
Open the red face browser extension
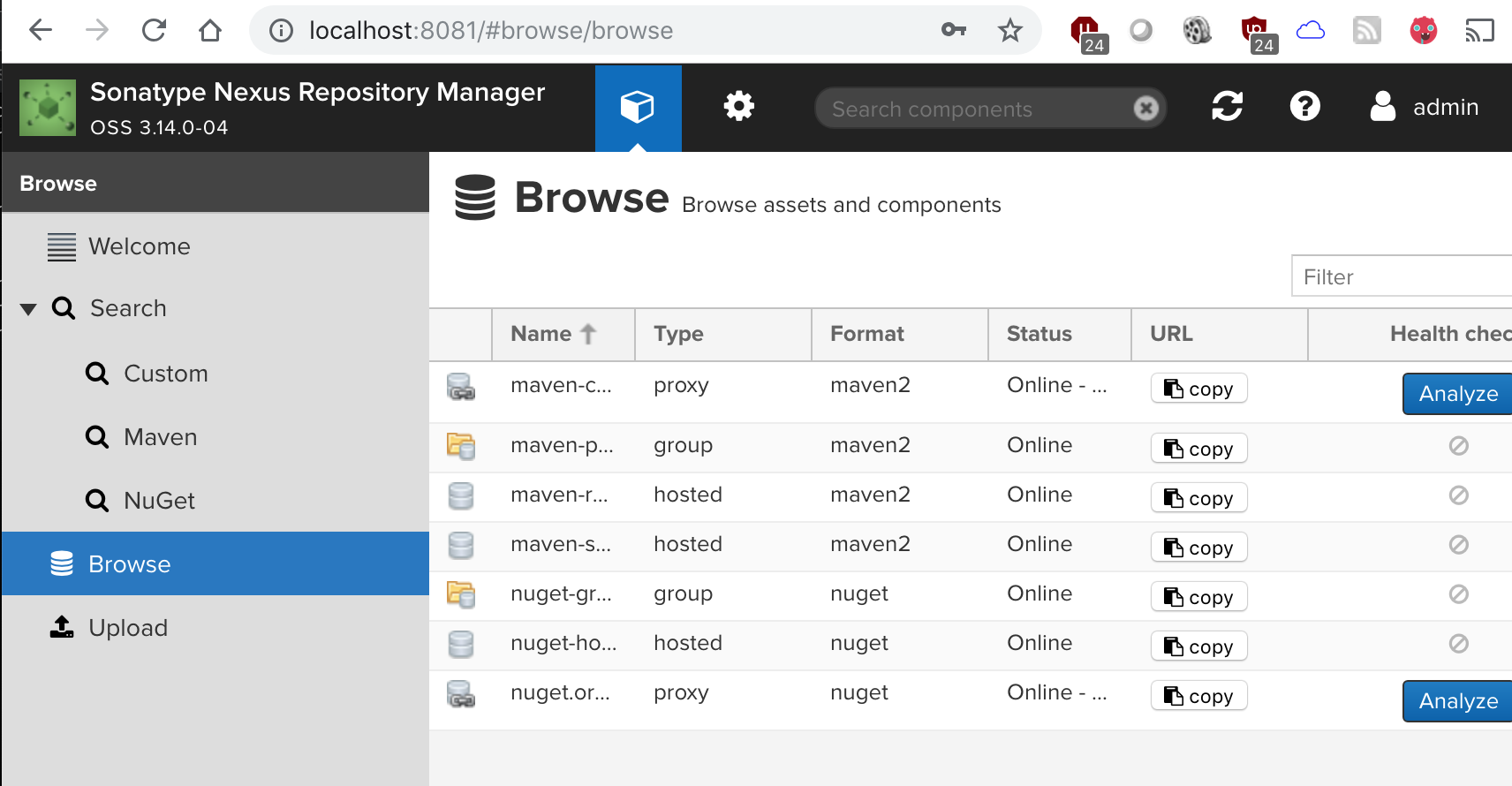(x=1424, y=31)
